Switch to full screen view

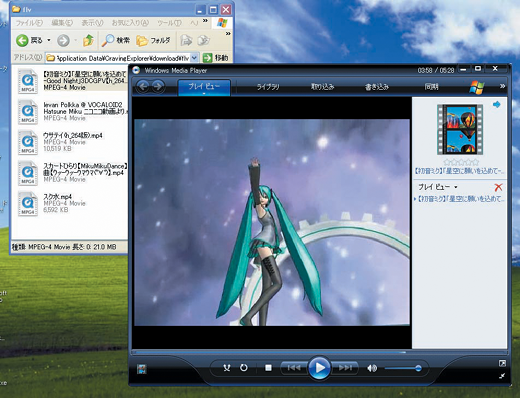(x=502, y=363)
